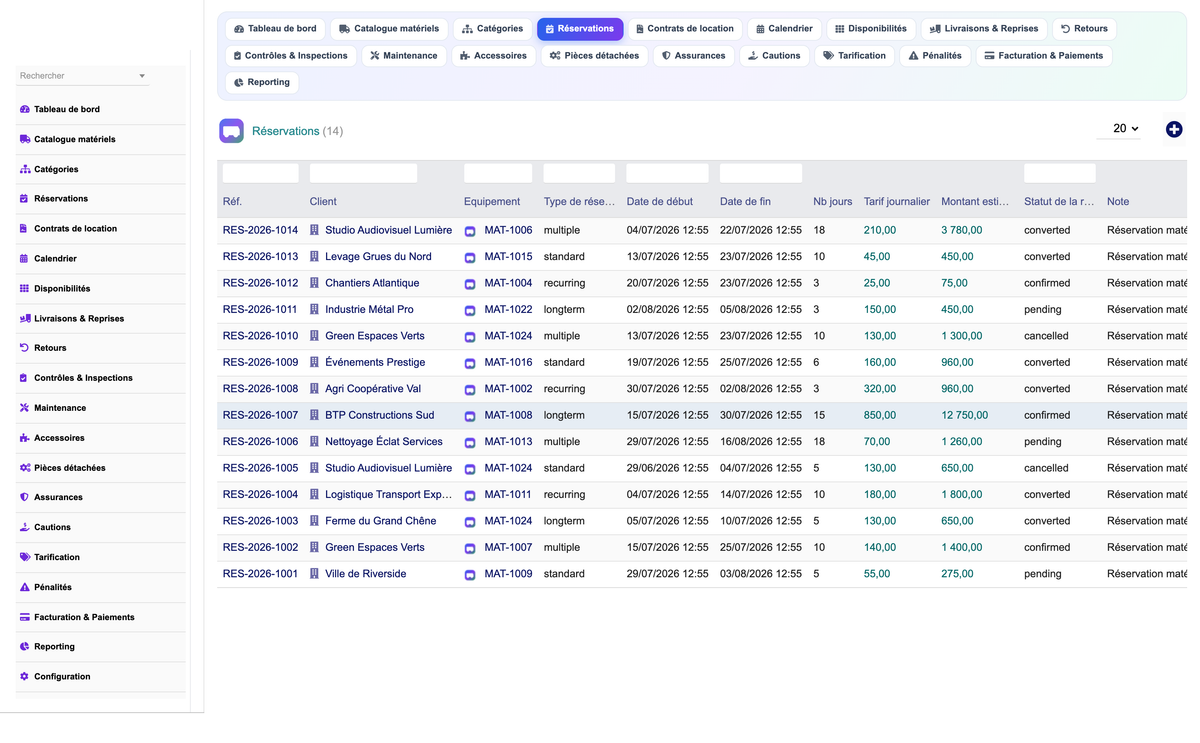
Task: Click the equipment icon next to MAT-1022
Action: click(x=470, y=310)
